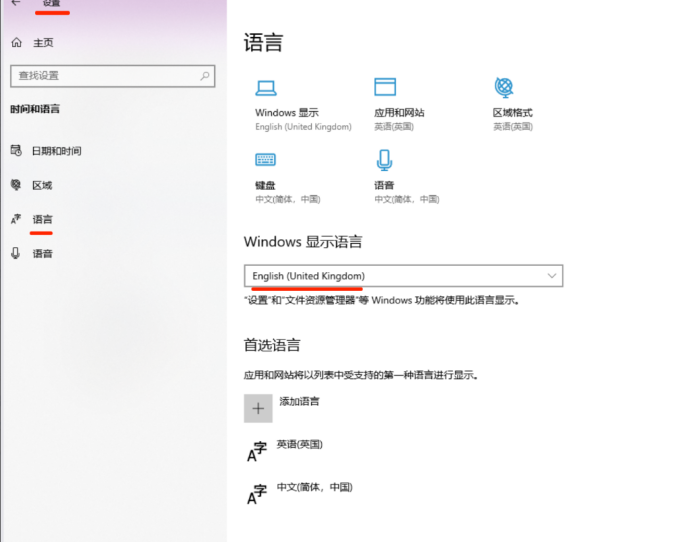Click the back arrow in Settings

[15, 4]
